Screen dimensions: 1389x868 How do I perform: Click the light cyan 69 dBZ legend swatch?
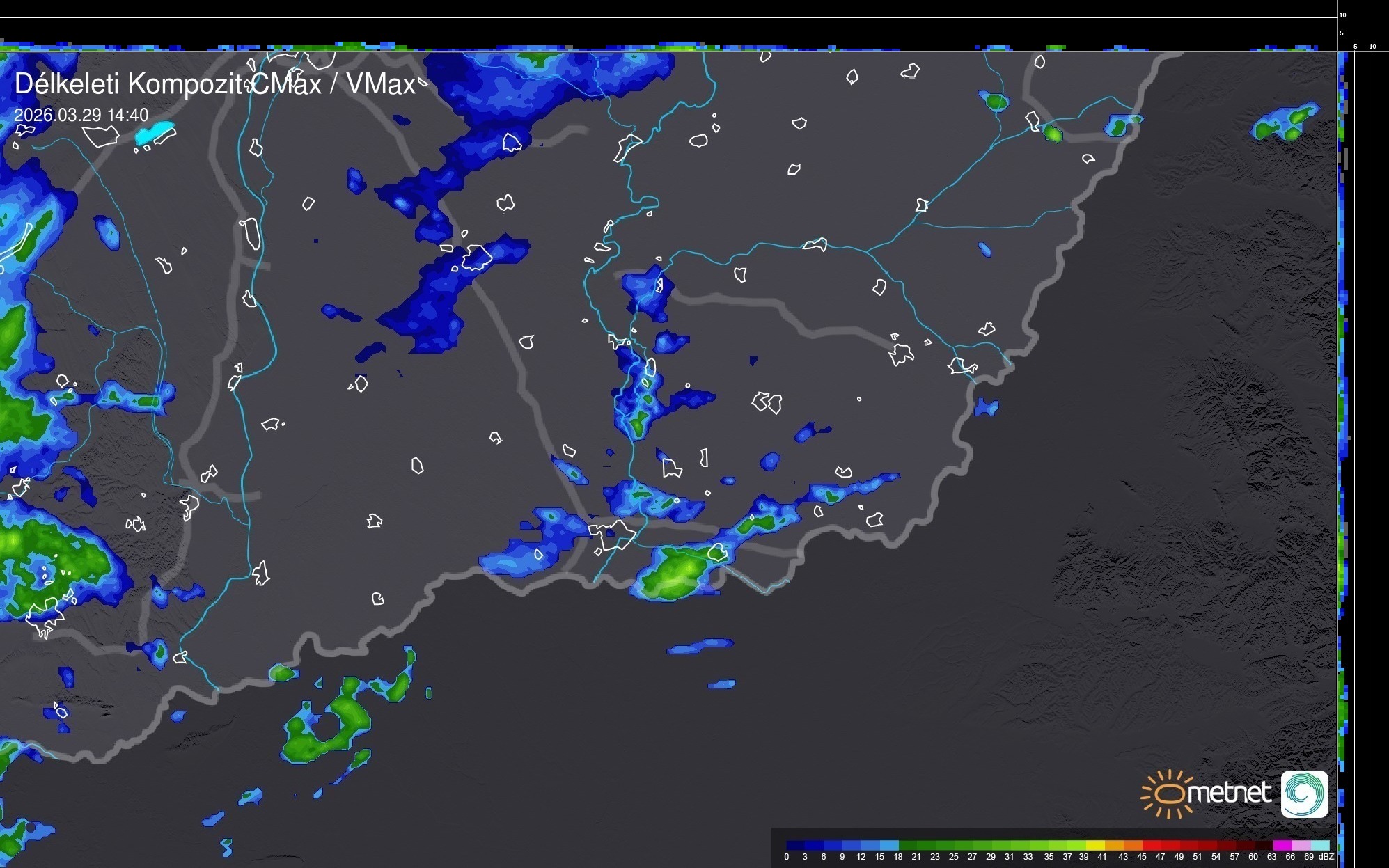[x=1319, y=846]
